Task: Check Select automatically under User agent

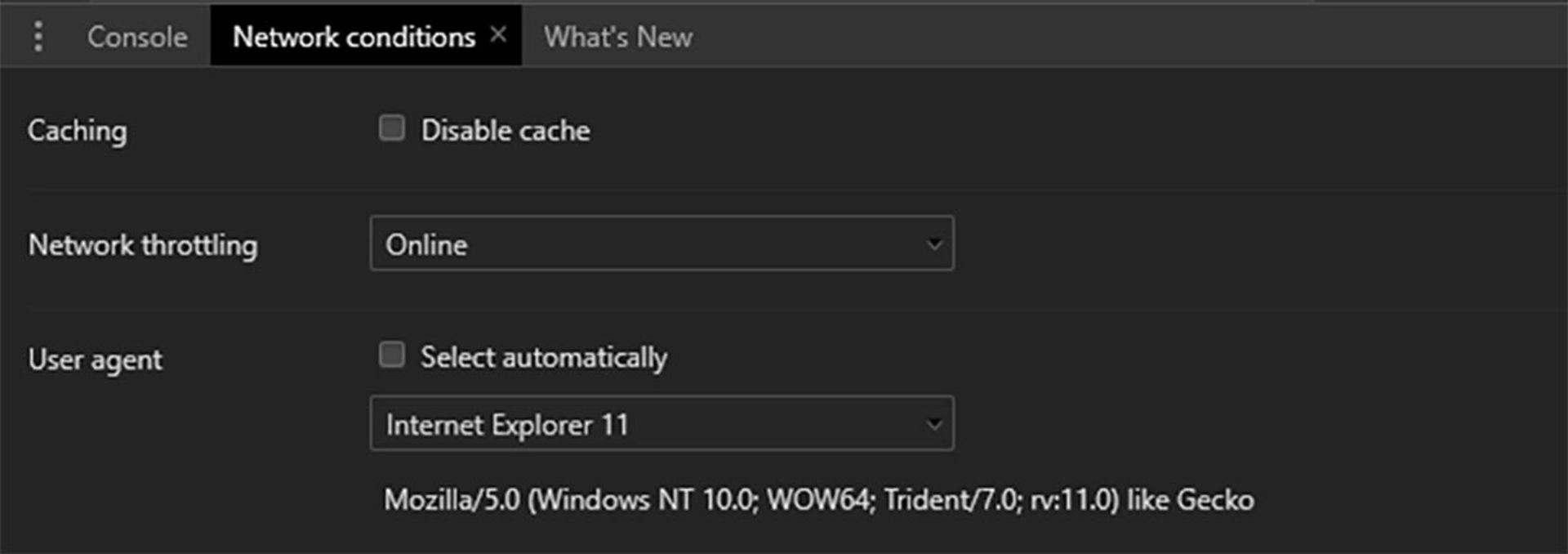Action: tap(391, 354)
